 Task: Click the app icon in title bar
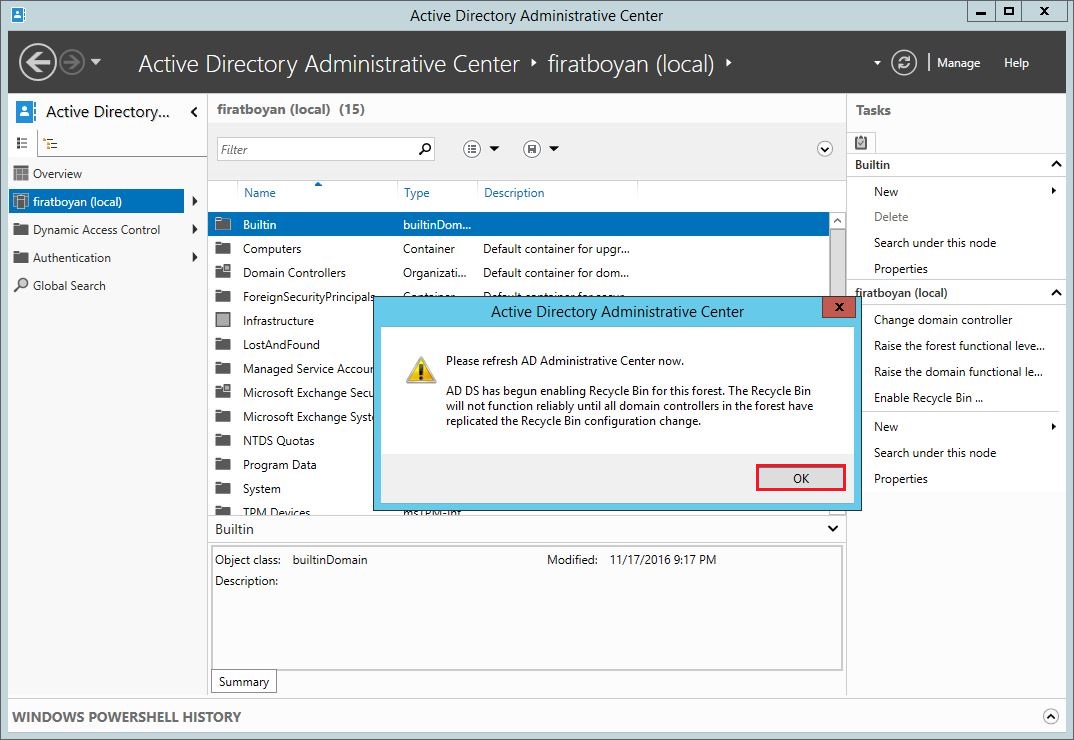pos(18,14)
